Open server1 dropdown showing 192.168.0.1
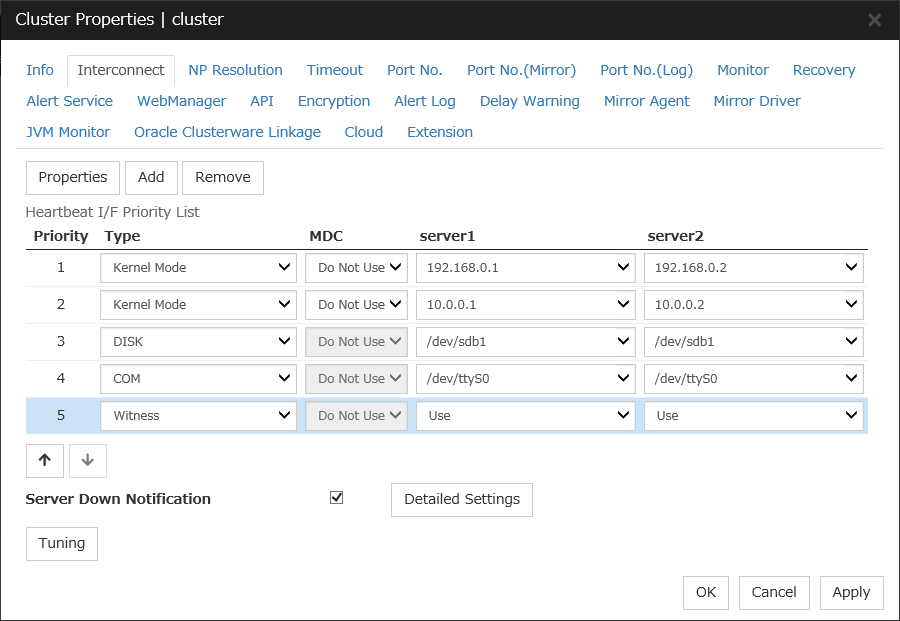 pos(526,268)
